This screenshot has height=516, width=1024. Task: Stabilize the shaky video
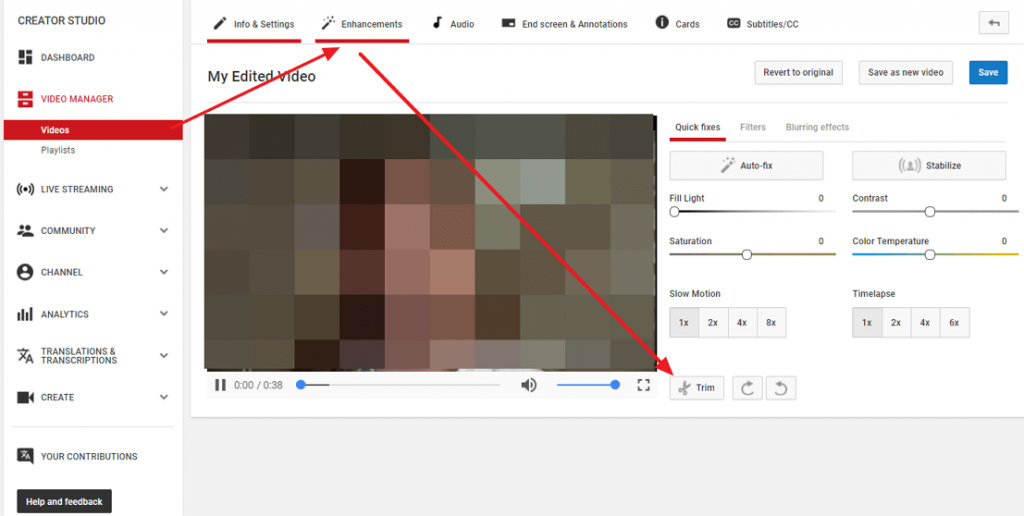coord(929,165)
